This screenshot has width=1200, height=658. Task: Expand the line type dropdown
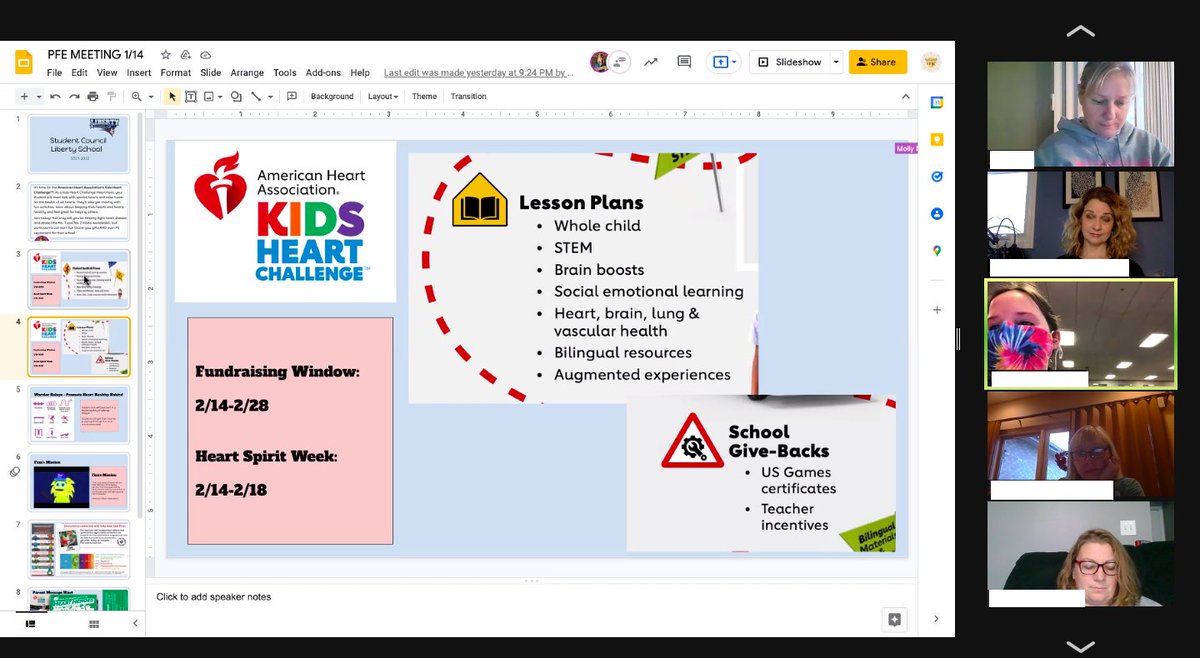(270, 96)
